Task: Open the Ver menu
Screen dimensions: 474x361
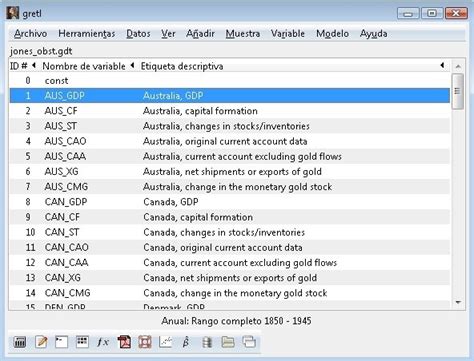Action: pyautogui.click(x=168, y=34)
